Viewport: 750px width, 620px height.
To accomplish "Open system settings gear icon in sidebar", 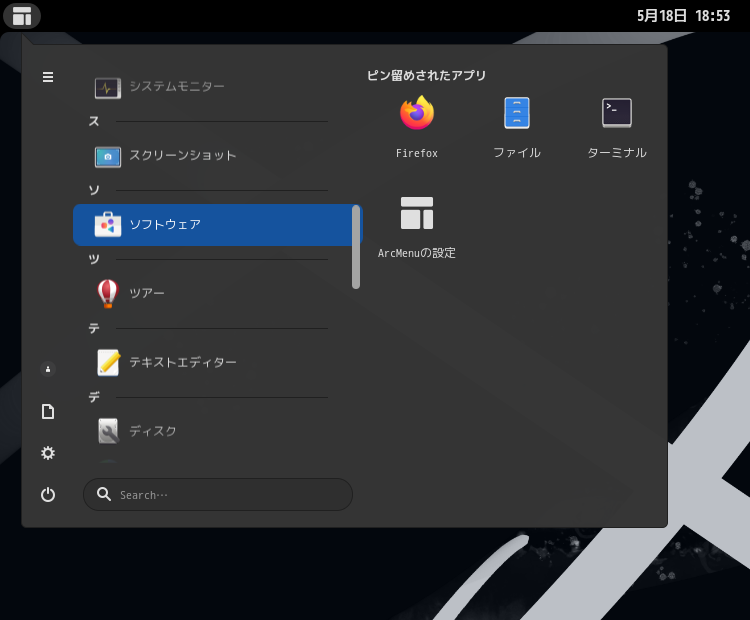I will (48, 453).
